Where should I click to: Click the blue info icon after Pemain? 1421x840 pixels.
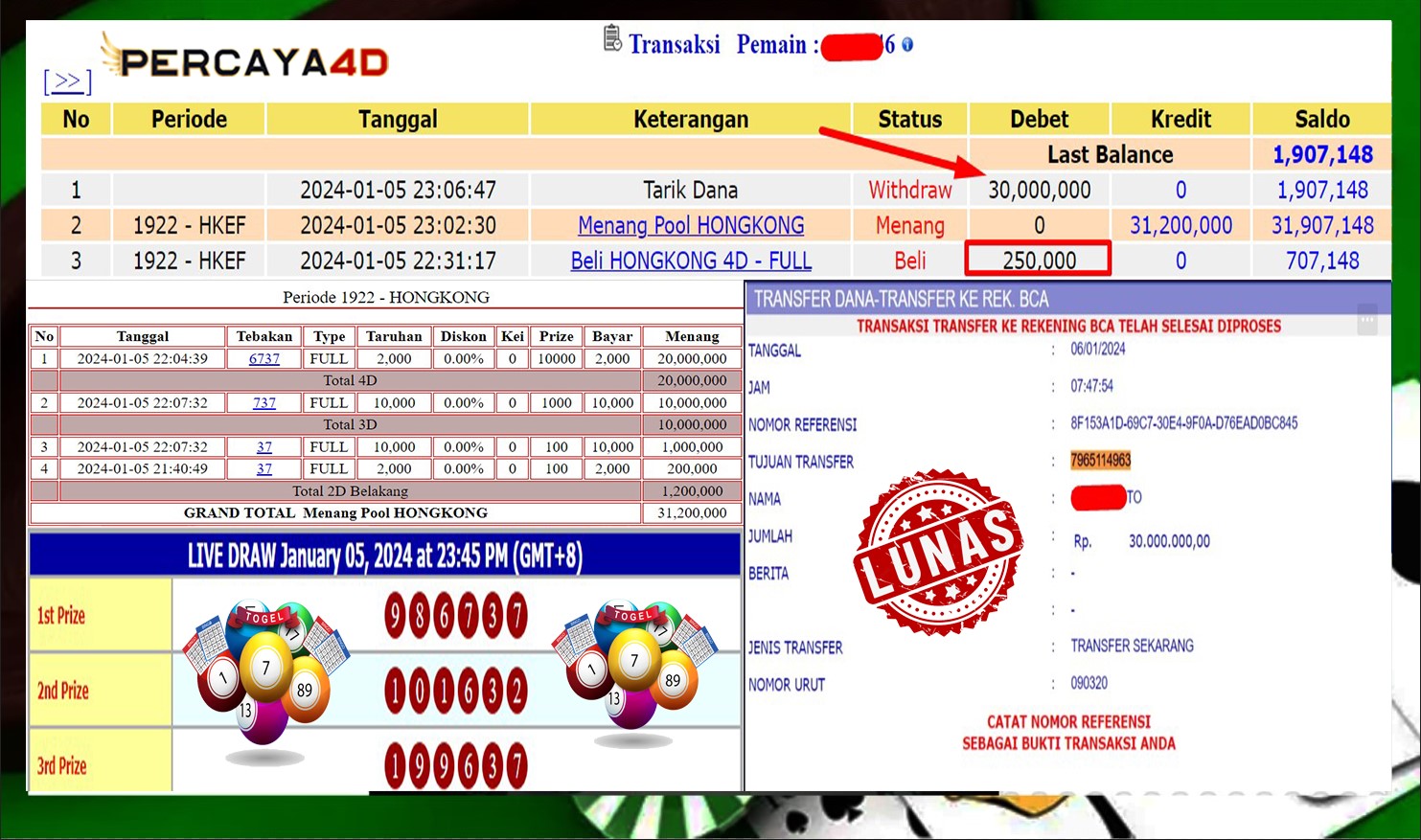[x=907, y=45]
